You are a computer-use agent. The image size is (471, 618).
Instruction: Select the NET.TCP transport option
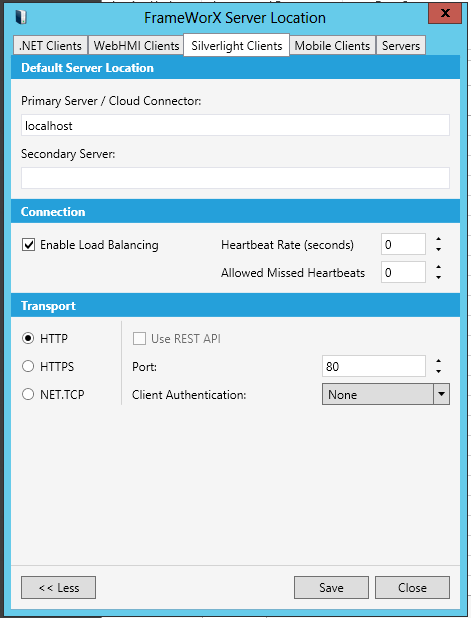(x=28, y=394)
